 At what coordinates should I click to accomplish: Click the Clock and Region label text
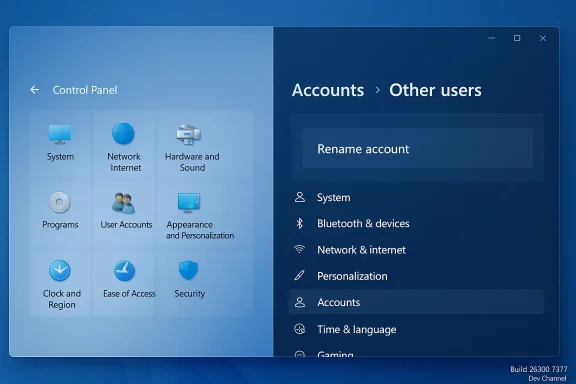(62, 299)
